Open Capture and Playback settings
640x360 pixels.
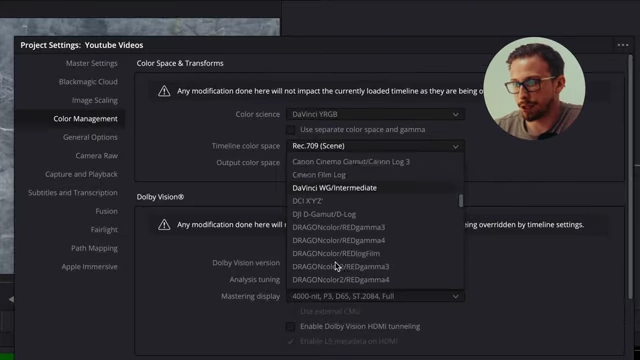point(81,174)
